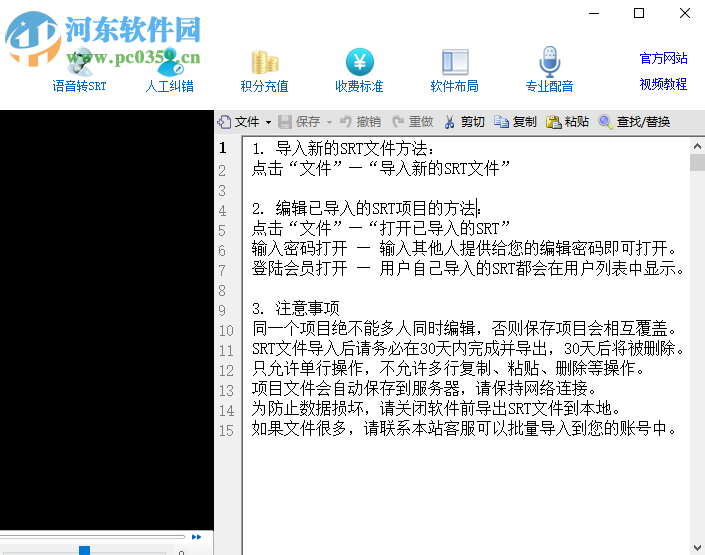Click the vertical scrollbar thumb
The image size is (705, 555).
click(x=697, y=162)
